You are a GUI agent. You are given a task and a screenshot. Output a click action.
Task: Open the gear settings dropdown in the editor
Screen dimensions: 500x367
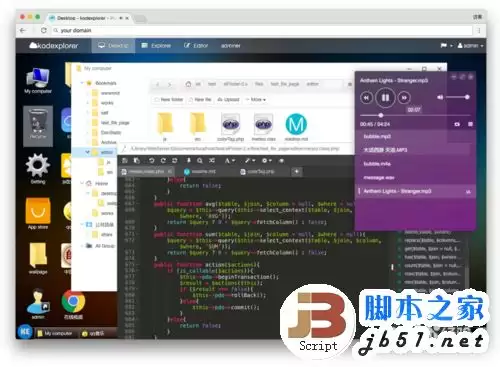pos(267,161)
